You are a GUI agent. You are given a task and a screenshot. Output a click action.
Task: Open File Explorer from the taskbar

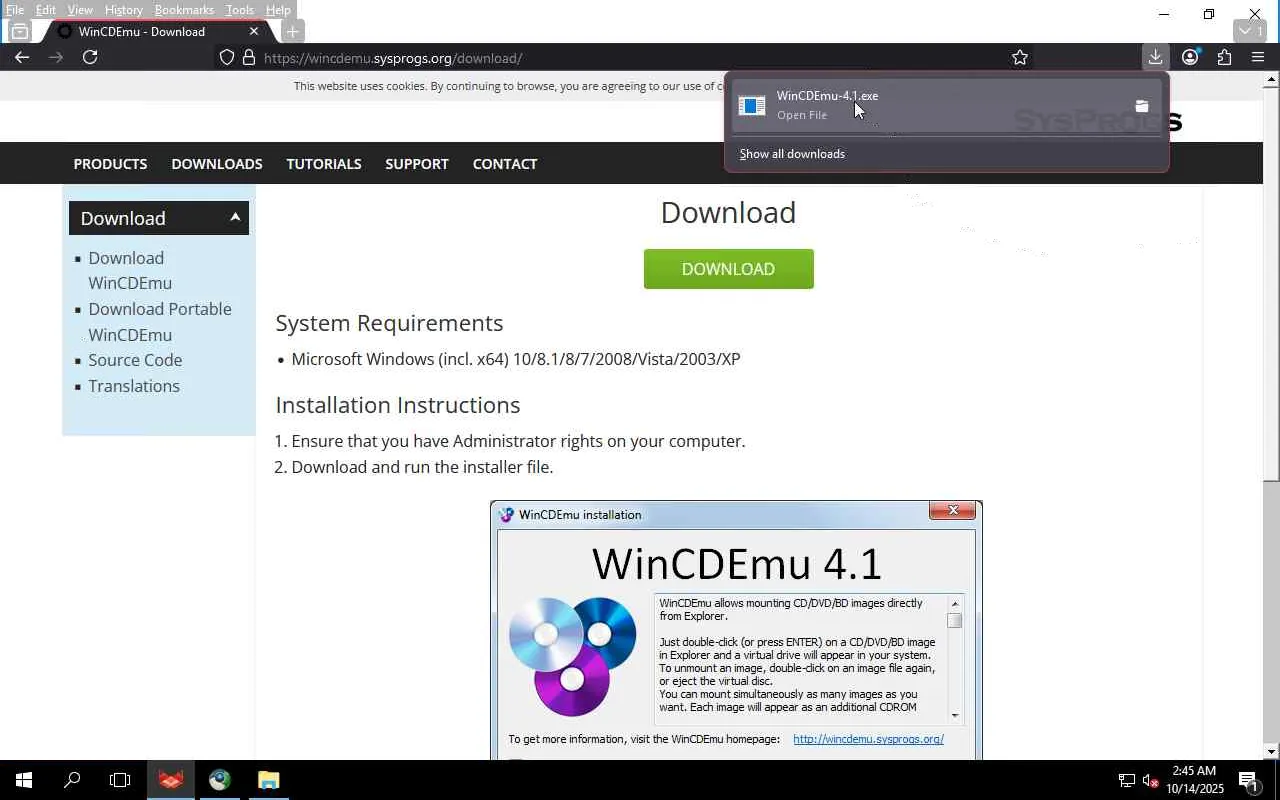269,780
